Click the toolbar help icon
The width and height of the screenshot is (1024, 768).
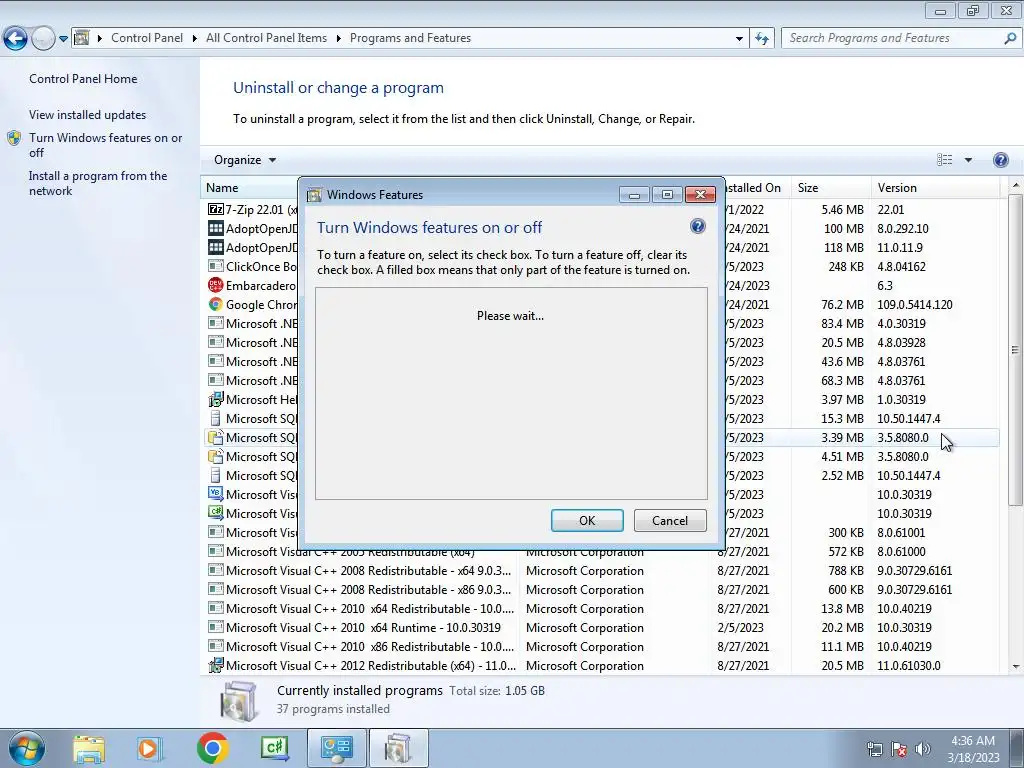(x=1000, y=160)
